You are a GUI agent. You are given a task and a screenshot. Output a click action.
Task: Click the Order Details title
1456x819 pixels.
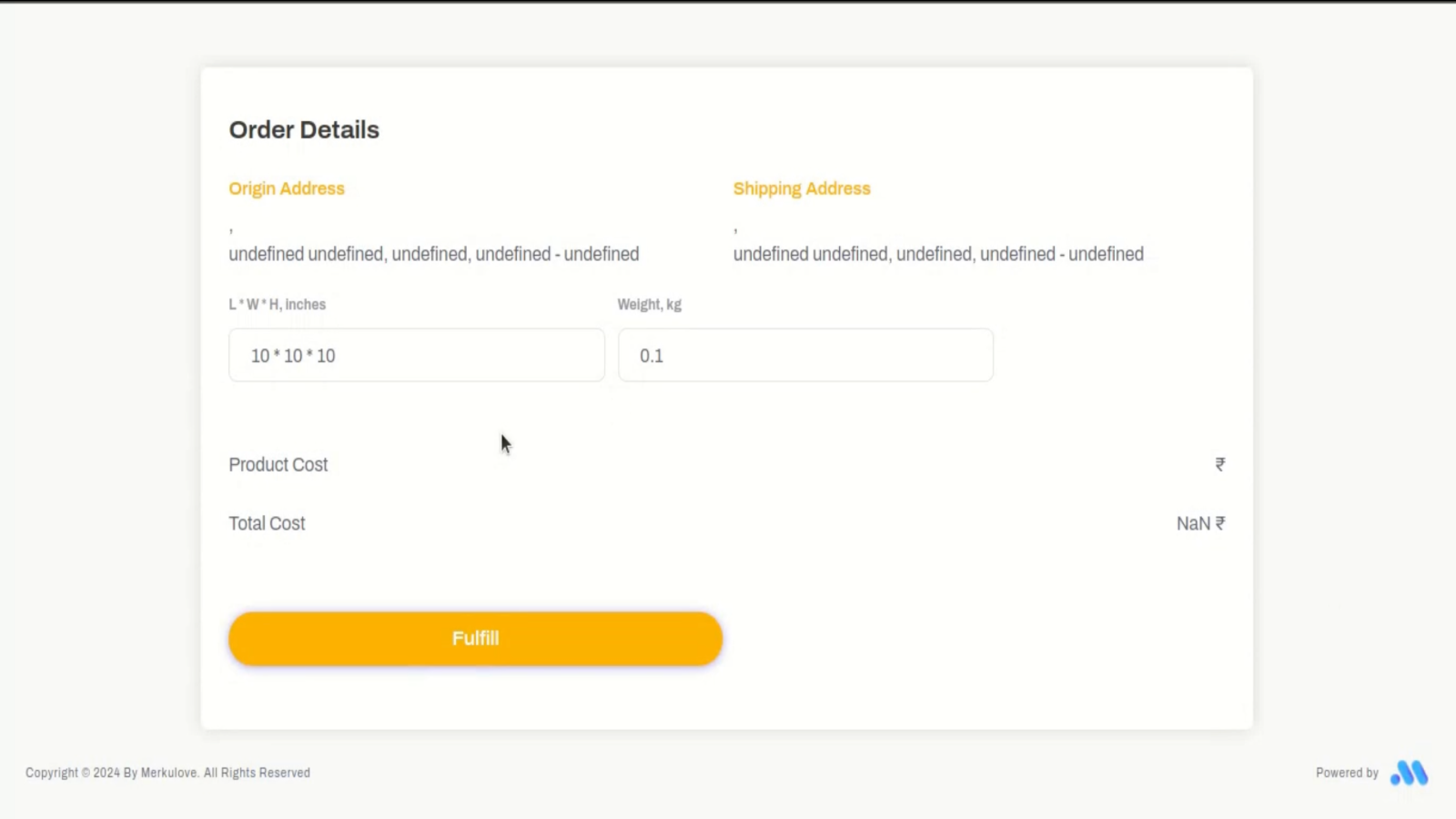point(304,129)
